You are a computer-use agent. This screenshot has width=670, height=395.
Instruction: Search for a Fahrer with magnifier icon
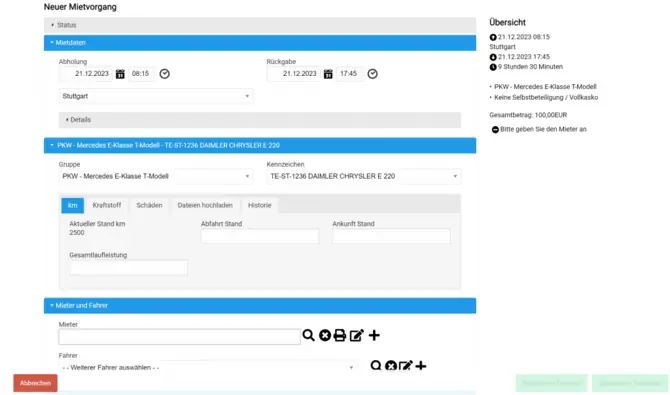(x=376, y=366)
